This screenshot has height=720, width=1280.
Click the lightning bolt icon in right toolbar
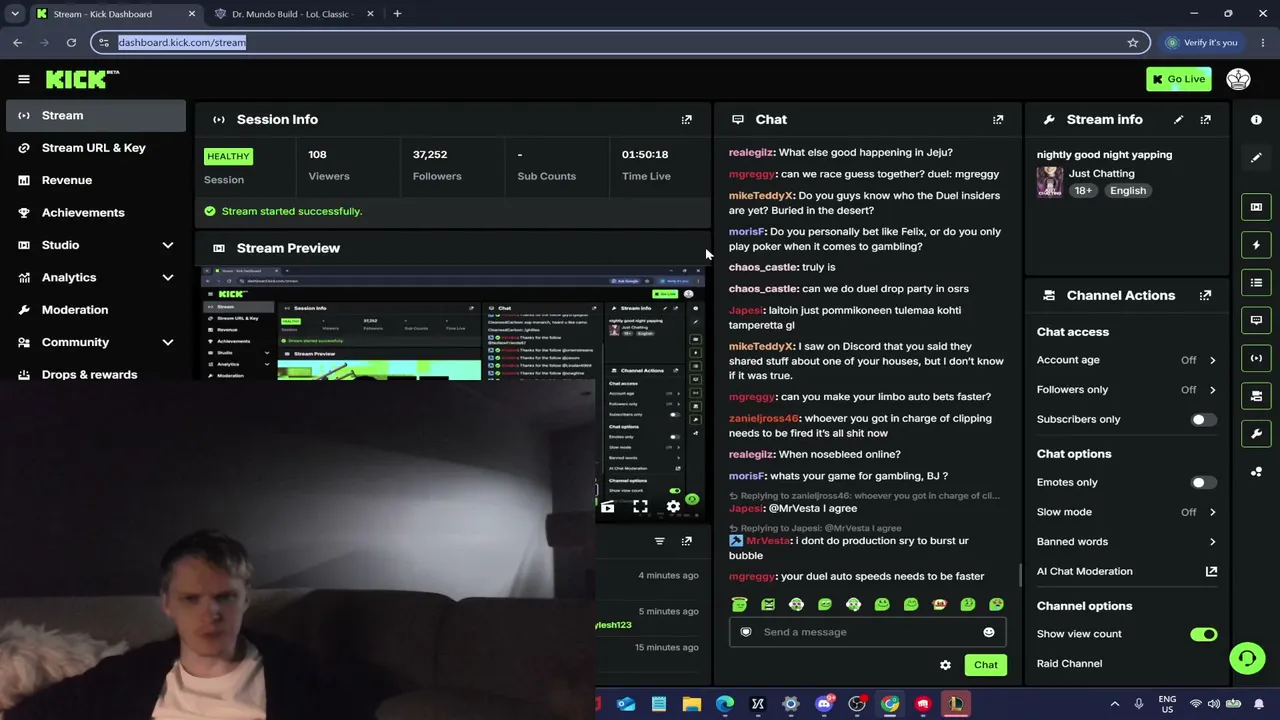1256,245
